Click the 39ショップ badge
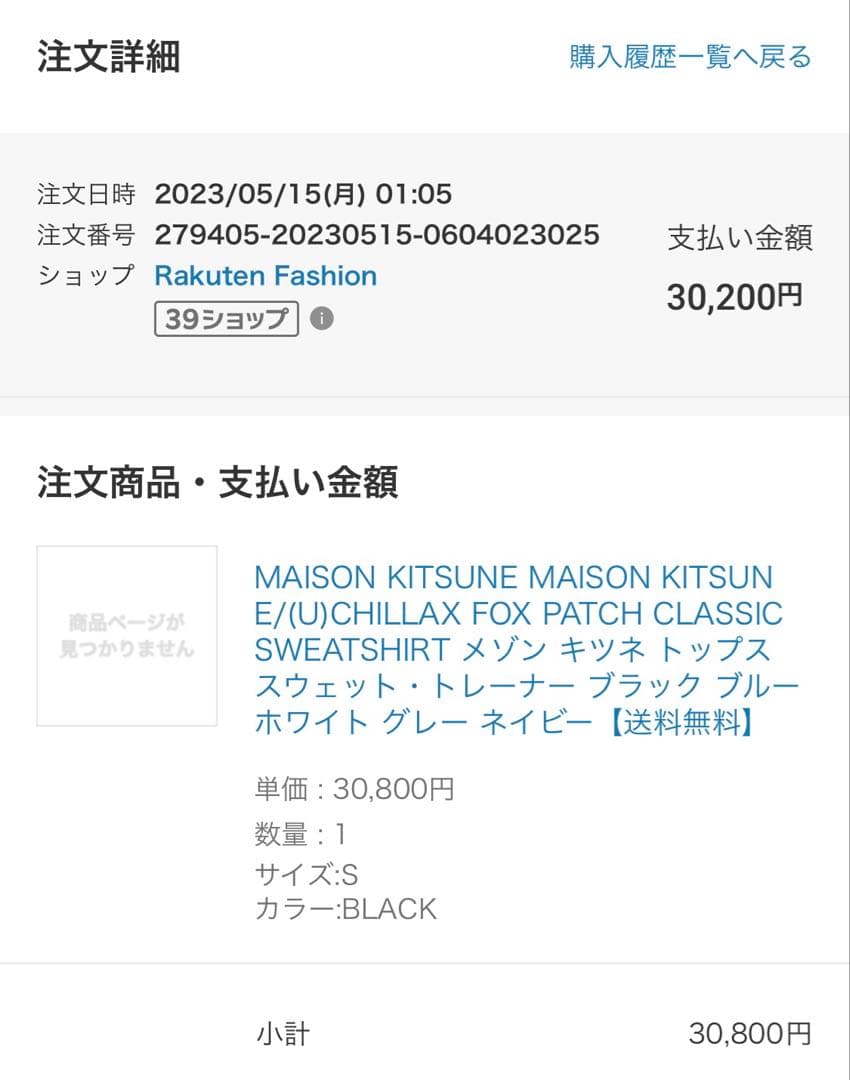This screenshot has width=850, height=1080. [x=227, y=320]
